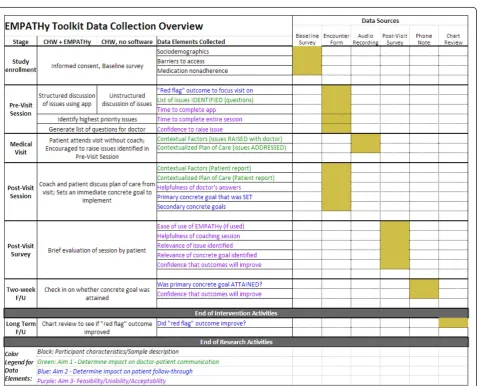Select the Baseline Survey column header
The width and height of the screenshot is (478, 386).
tap(307, 39)
